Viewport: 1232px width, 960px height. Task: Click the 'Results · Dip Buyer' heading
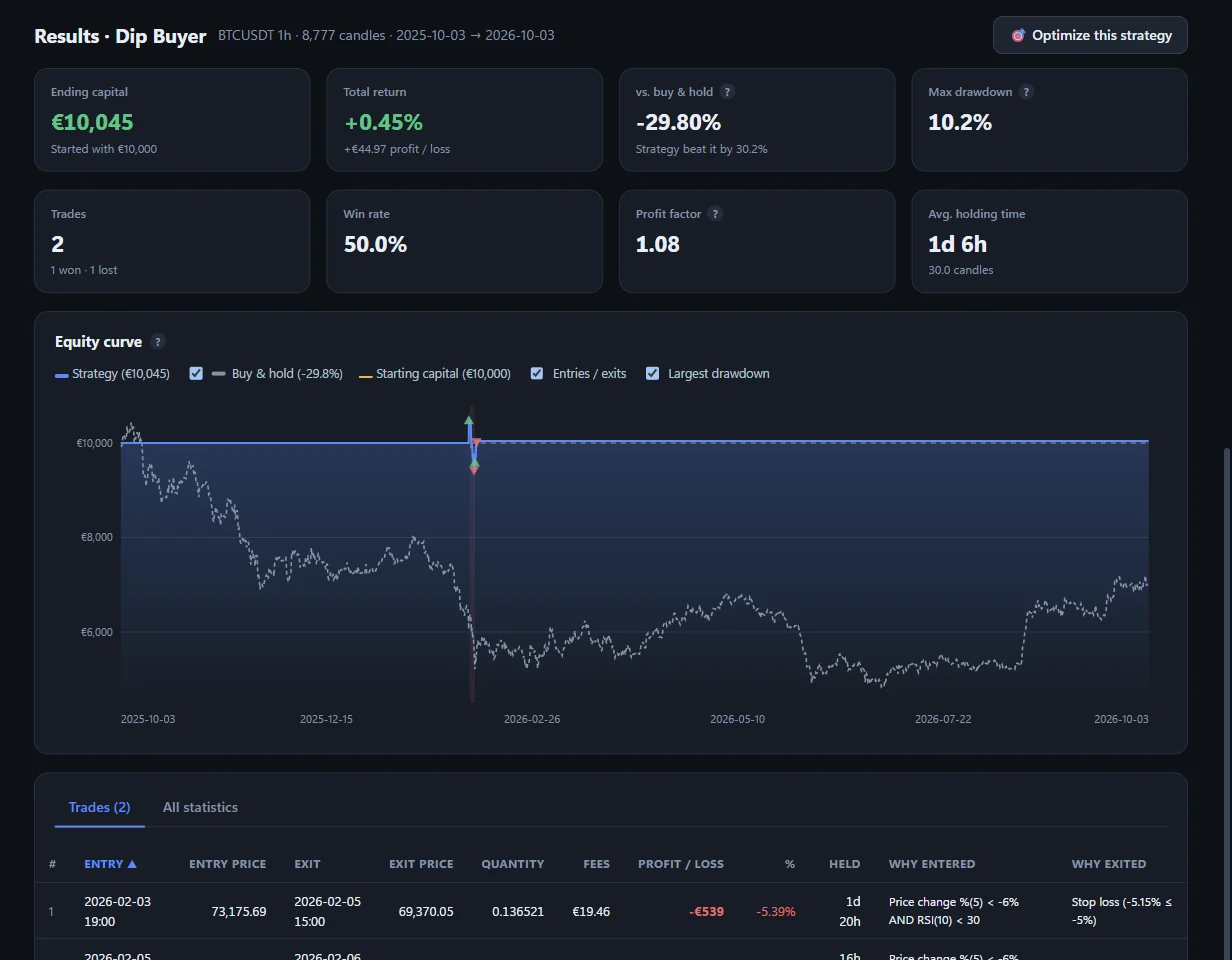click(120, 36)
